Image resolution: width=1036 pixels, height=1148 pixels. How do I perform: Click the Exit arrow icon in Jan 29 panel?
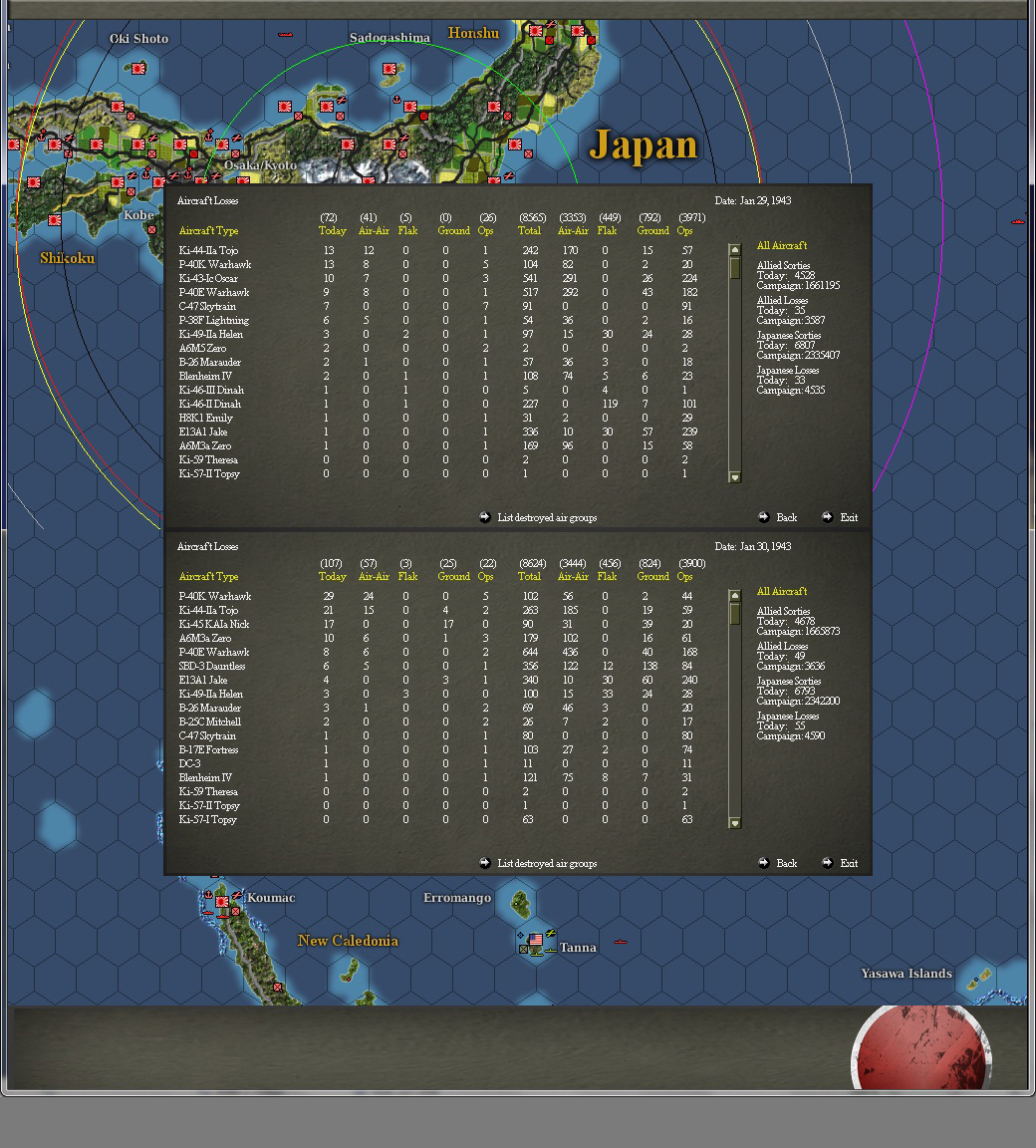(828, 517)
